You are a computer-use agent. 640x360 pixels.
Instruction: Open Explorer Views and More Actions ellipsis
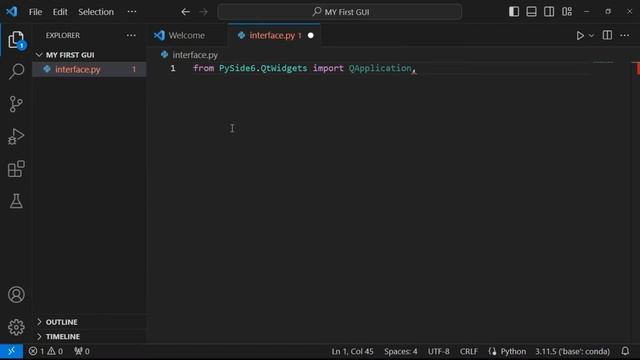(131, 36)
